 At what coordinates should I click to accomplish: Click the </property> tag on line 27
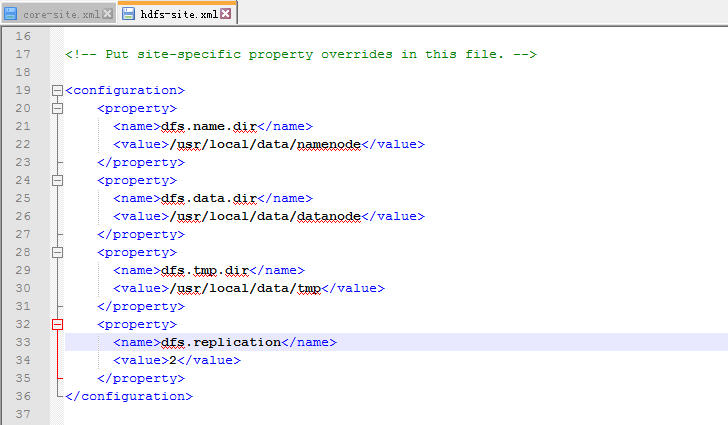(x=141, y=235)
